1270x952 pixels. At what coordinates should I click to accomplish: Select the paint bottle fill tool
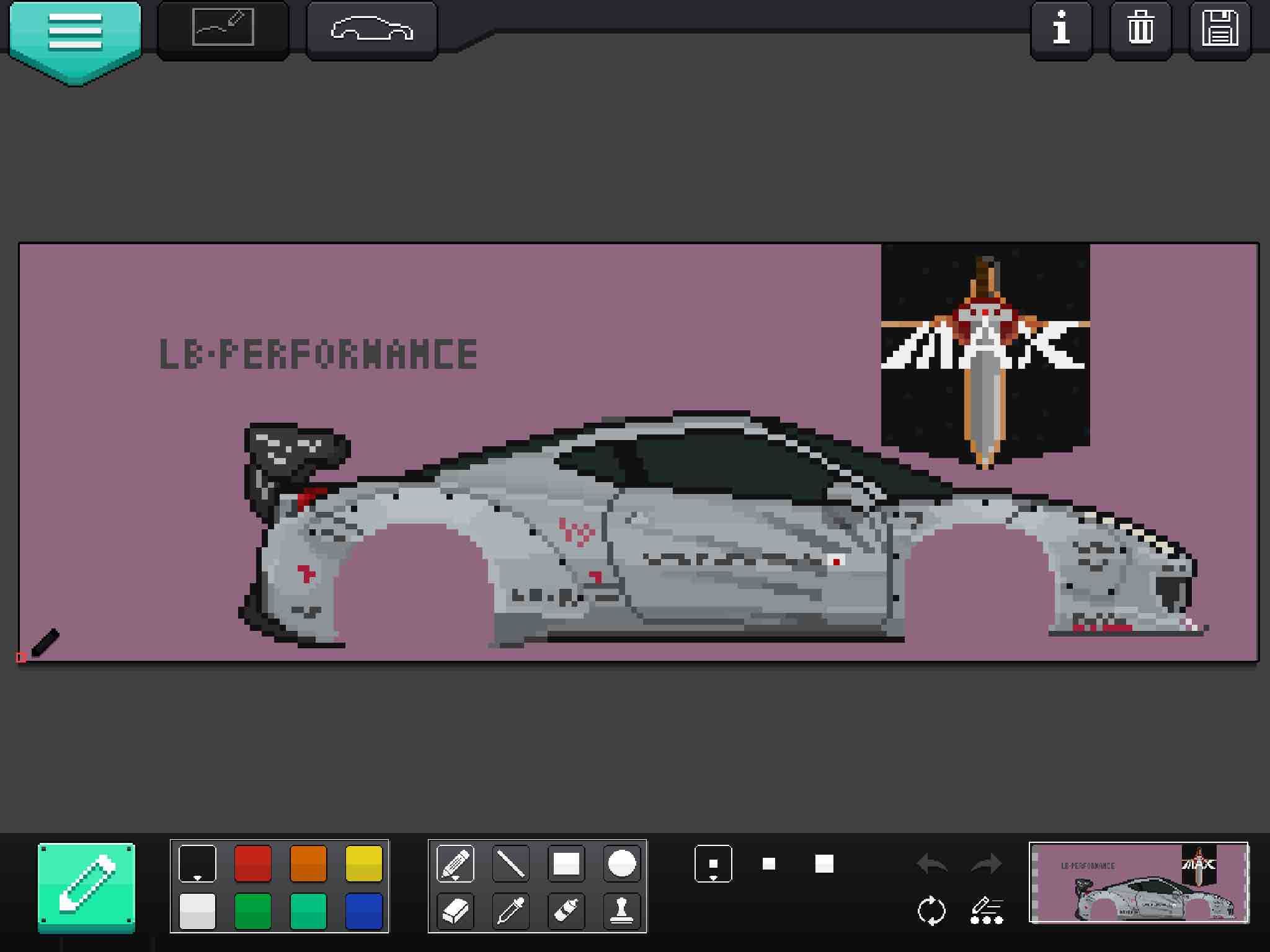click(x=566, y=911)
